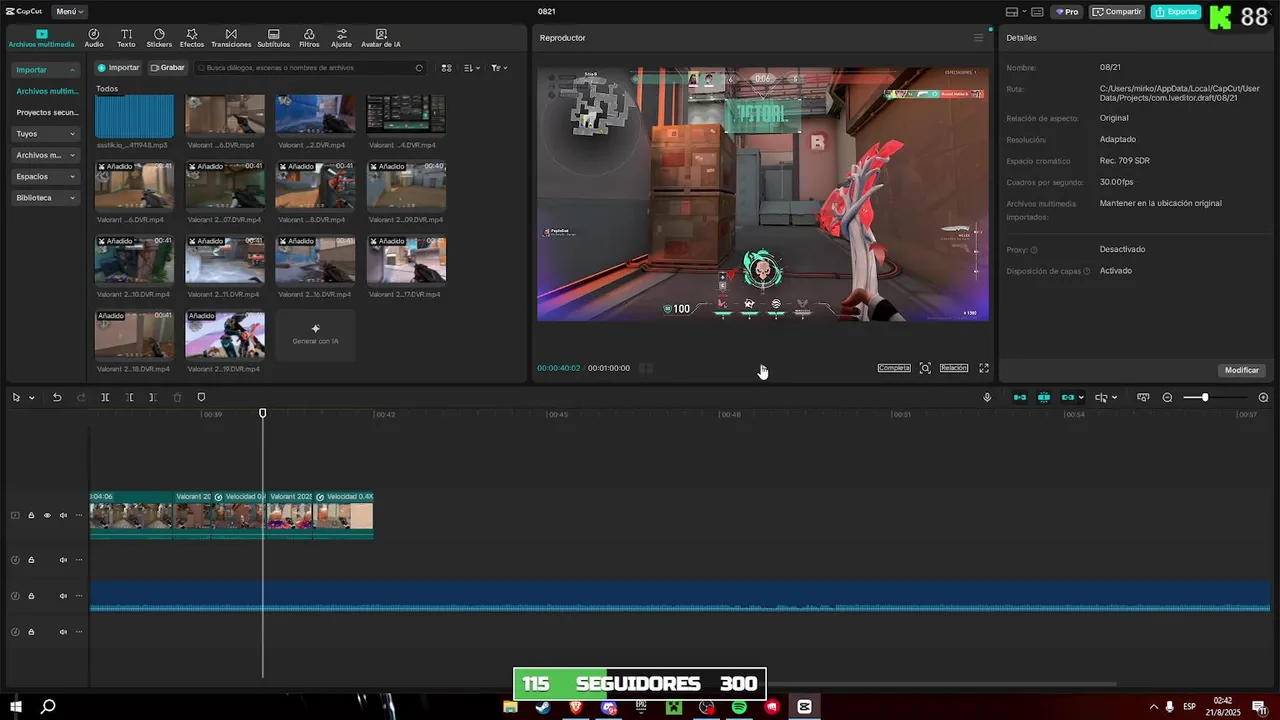Click the delete-left trim tool
Image resolution: width=1280 pixels, height=720 pixels.
[x=129, y=398]
